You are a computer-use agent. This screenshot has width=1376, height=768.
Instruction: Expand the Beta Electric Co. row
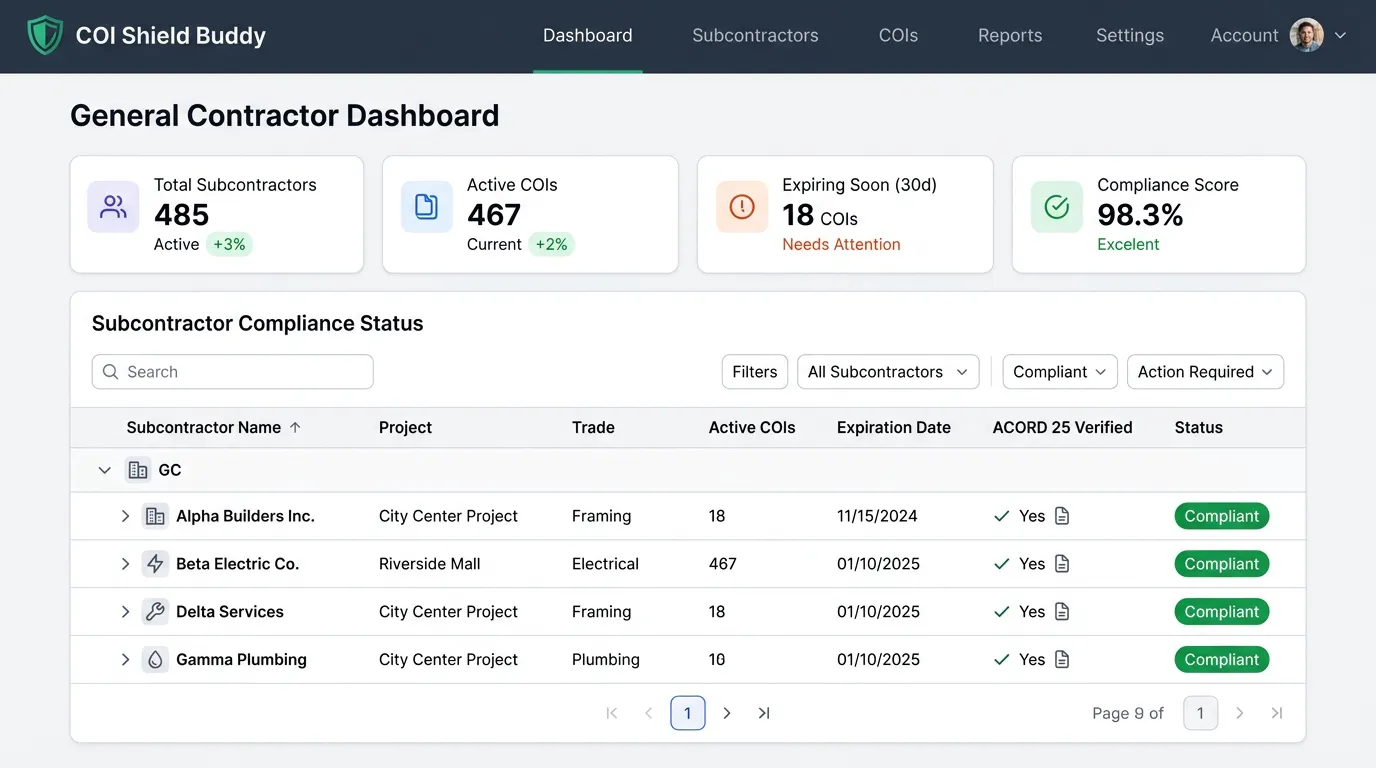click(x=125, y=564)
